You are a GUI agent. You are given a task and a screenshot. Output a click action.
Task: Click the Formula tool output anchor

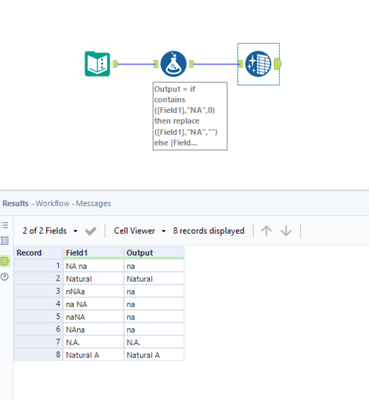coord(191,64)
